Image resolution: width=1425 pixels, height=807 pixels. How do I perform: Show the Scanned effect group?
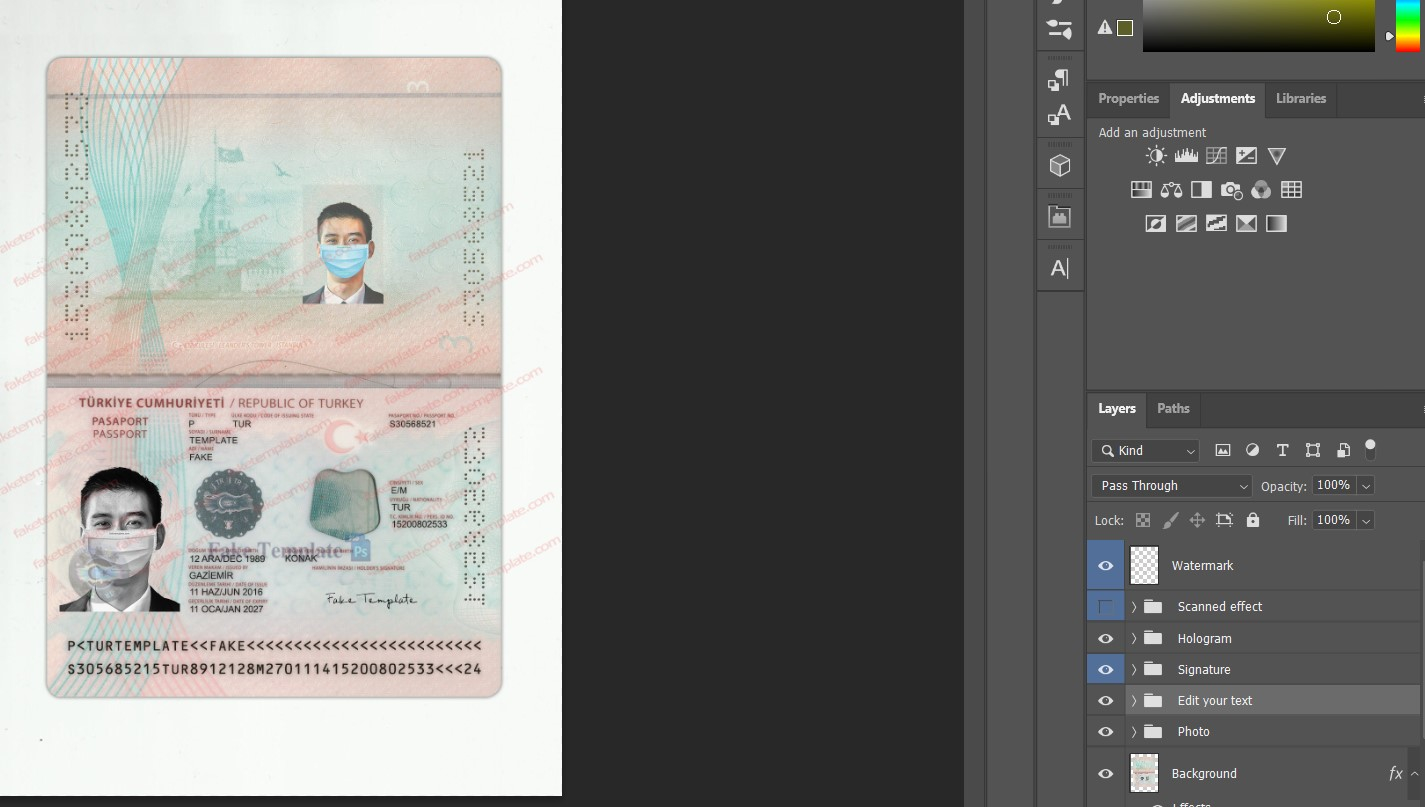click(1105, 606)
